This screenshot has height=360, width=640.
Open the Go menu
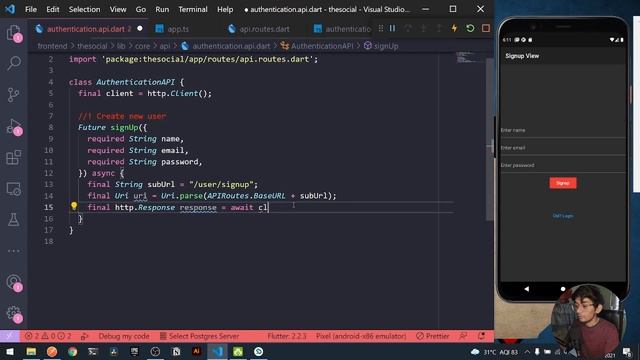point(141,9)
